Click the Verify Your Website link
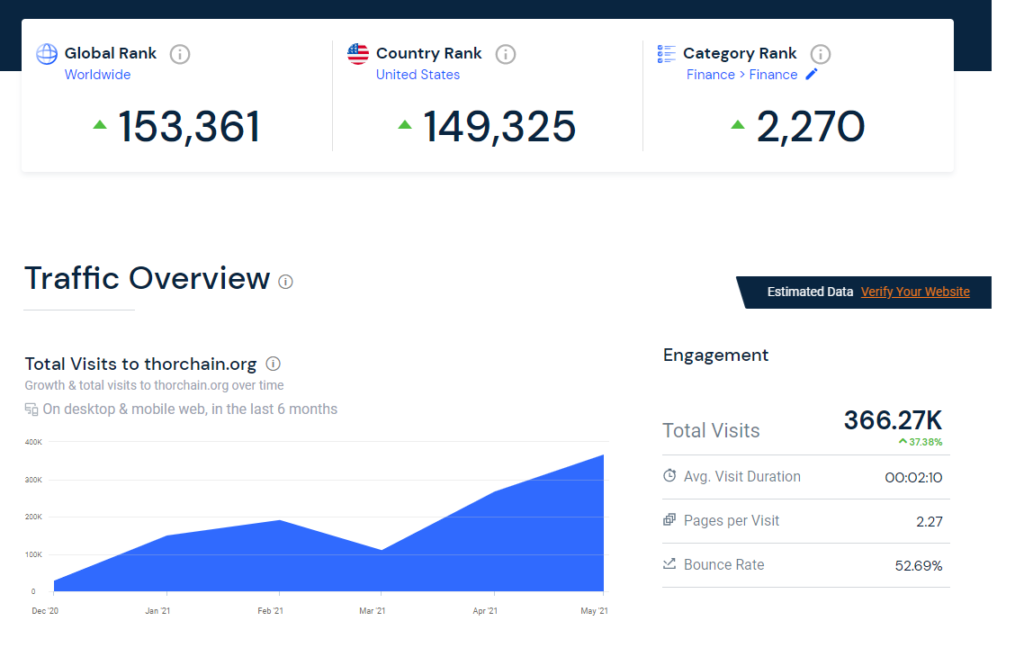 click(915, 292)
